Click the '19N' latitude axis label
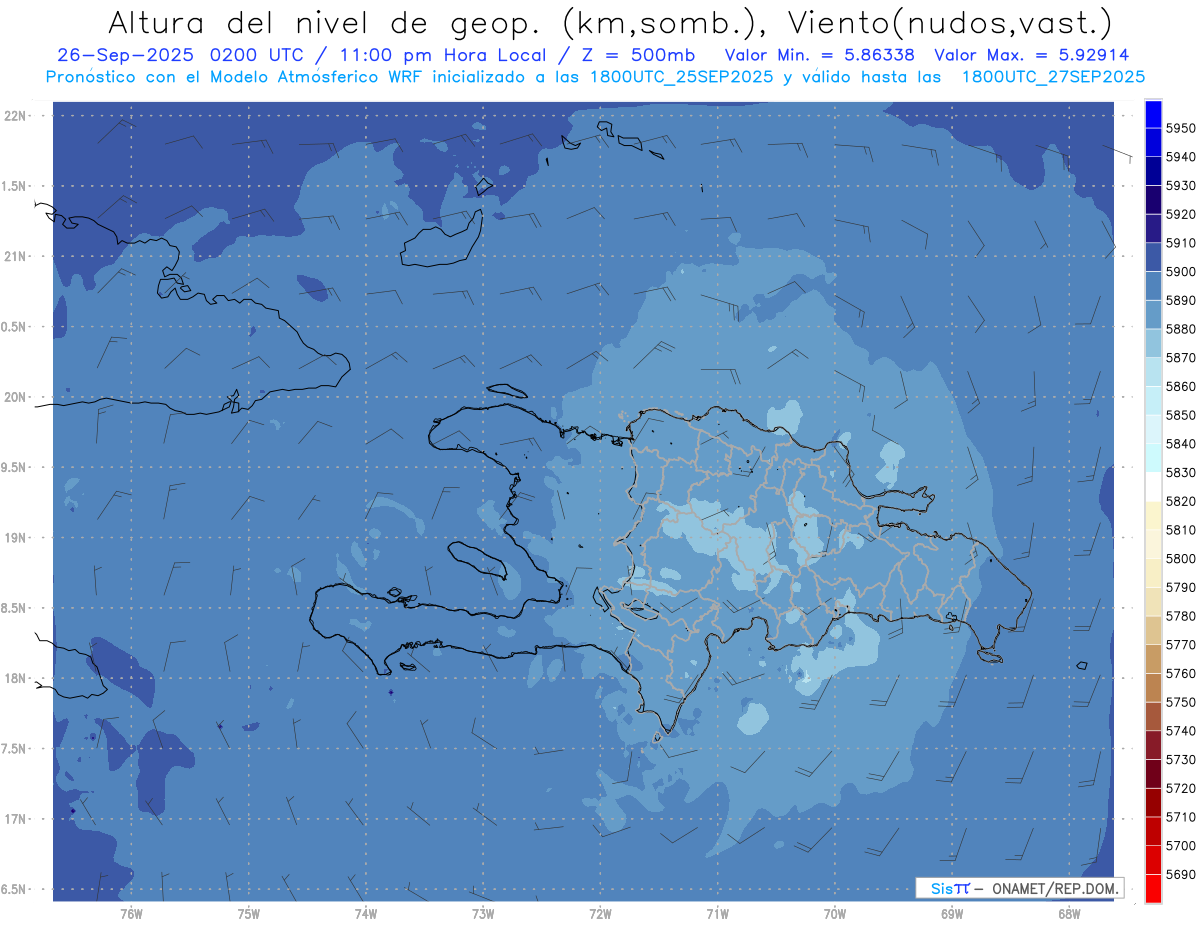Image resolution: width=1200 pixels, height=927 pixels. click(x=17, y=538)
